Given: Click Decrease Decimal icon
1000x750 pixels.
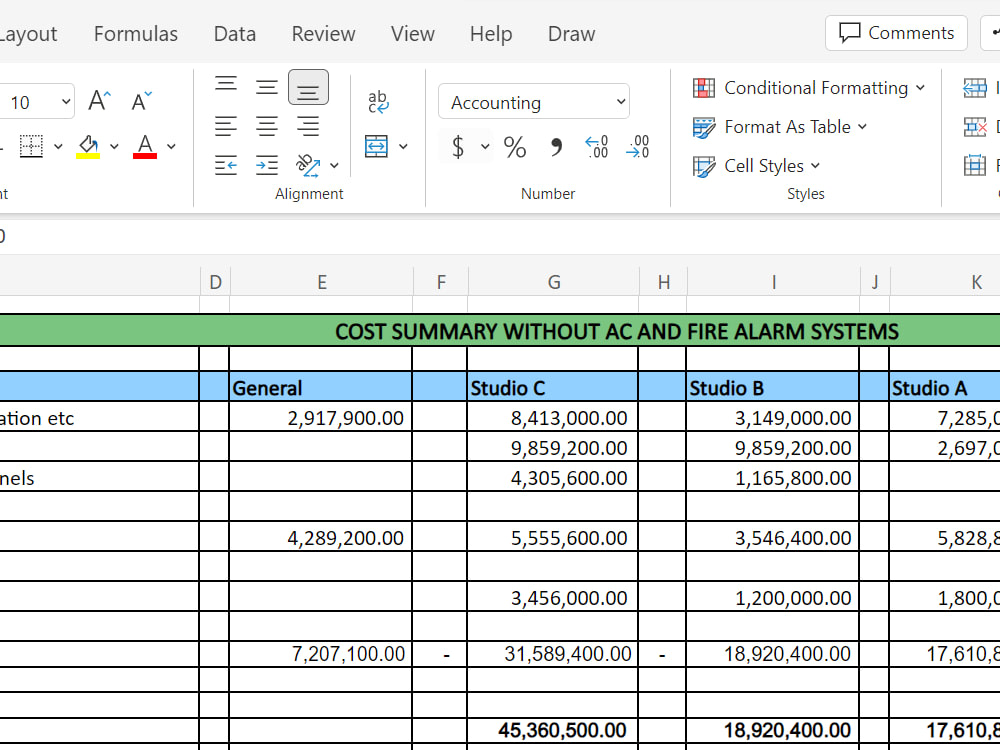Looking at the screenshot, I should coord(637,147).
